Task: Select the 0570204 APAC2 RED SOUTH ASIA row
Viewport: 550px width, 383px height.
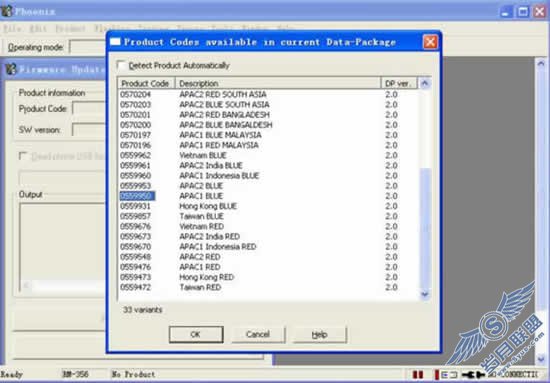Action: tap(268, 94)
